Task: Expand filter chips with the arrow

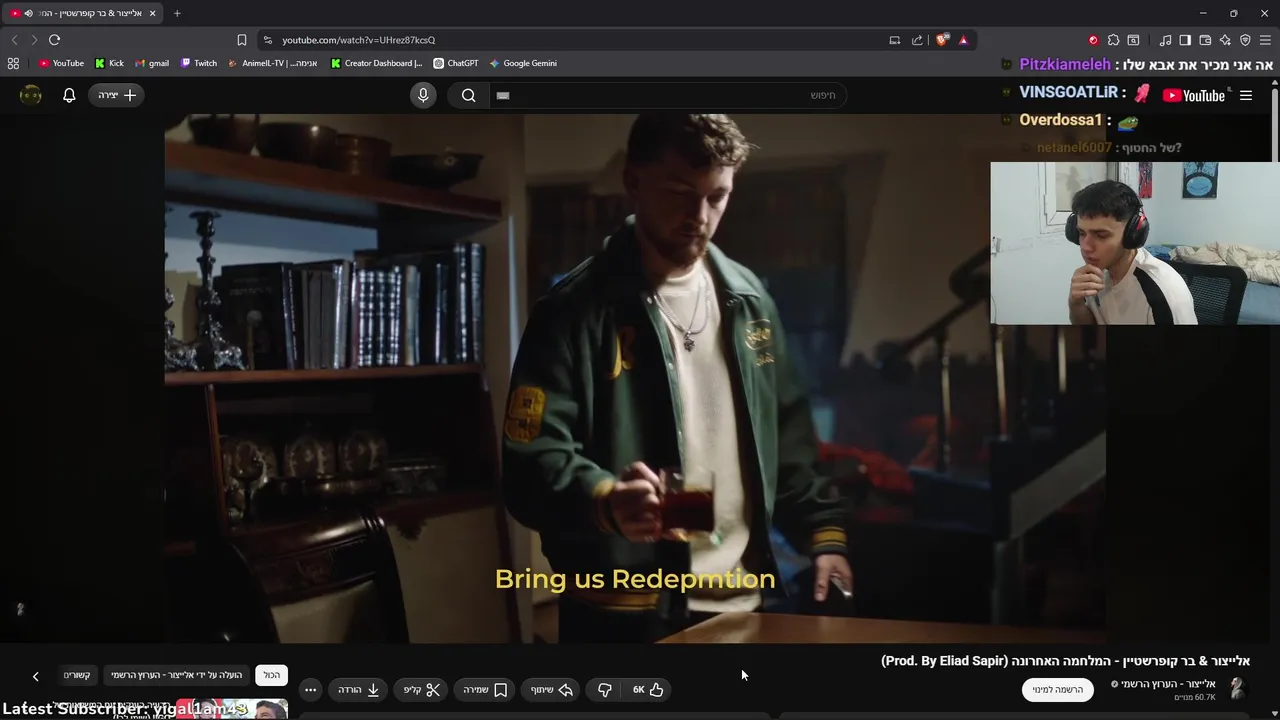Action: [35, 676]
